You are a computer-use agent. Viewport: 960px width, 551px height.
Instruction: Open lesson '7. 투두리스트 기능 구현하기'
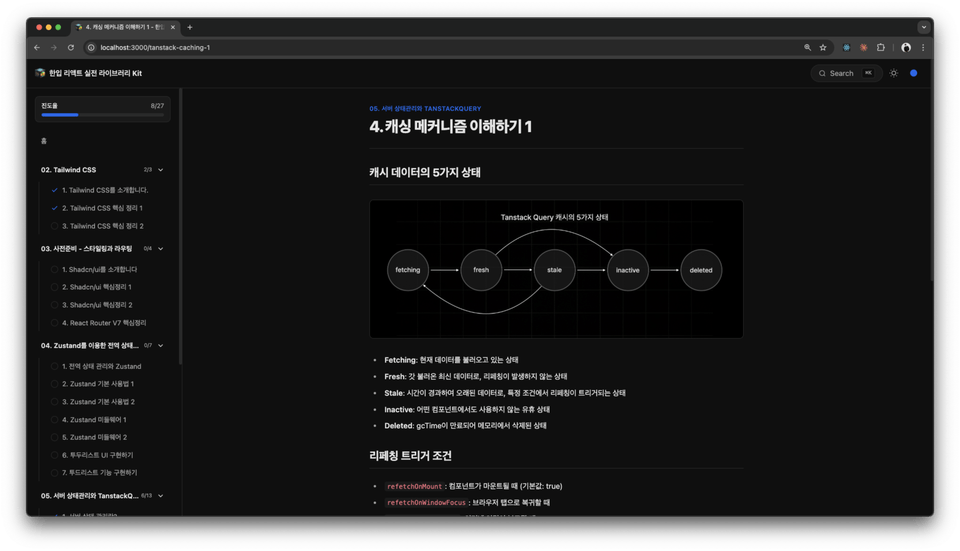pos(100,473)
